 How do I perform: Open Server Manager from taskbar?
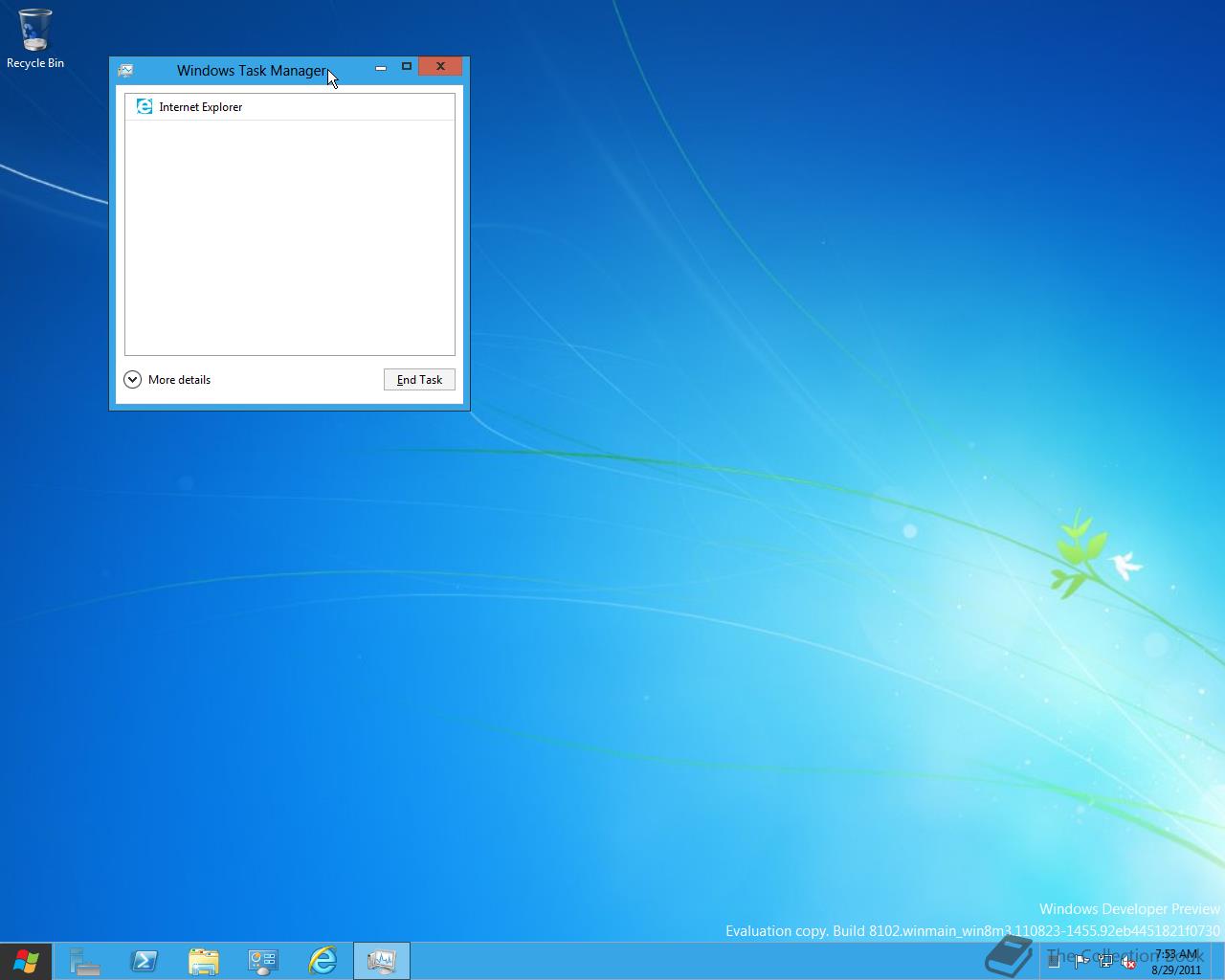tap(84, 961)
